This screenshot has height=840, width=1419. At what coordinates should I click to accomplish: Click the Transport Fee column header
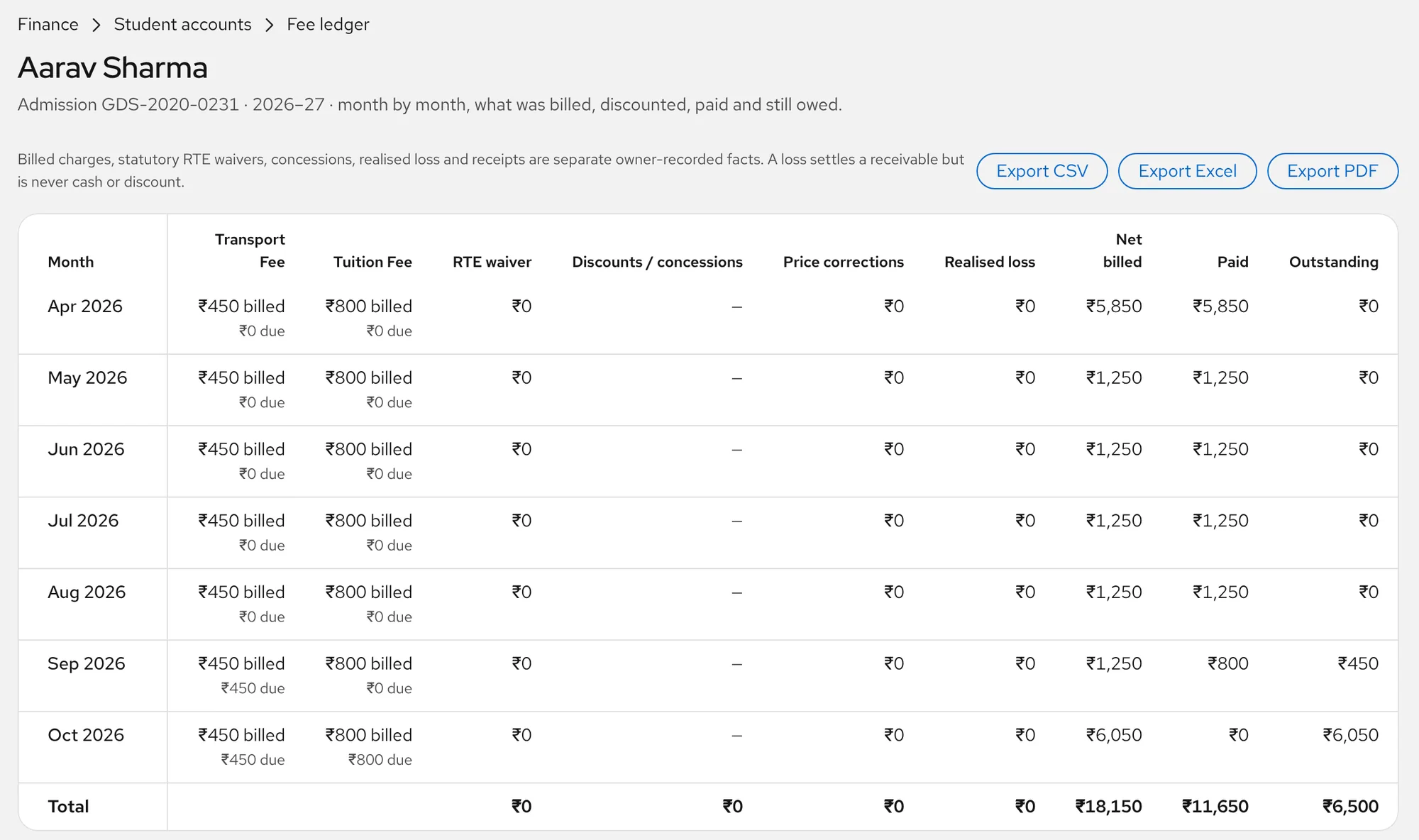coord(250,250)
